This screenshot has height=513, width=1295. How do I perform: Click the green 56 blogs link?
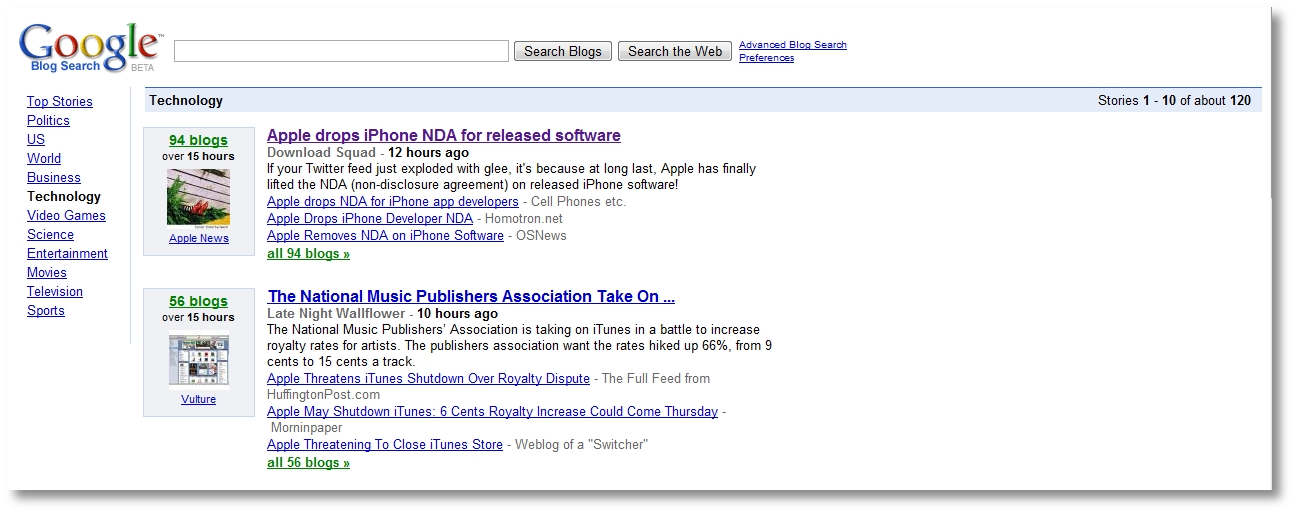click(198, 301)
